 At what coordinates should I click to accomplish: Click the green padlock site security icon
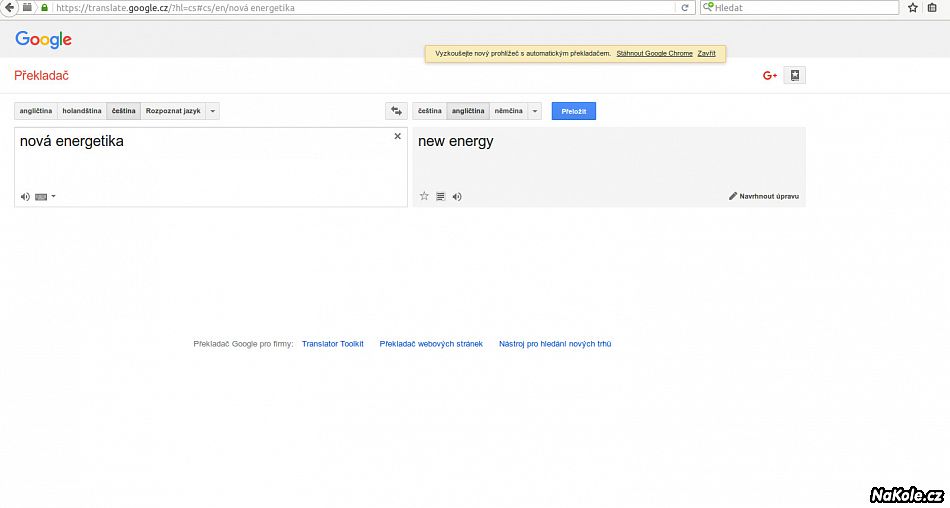pyautogui.click(x=44, y=8)
